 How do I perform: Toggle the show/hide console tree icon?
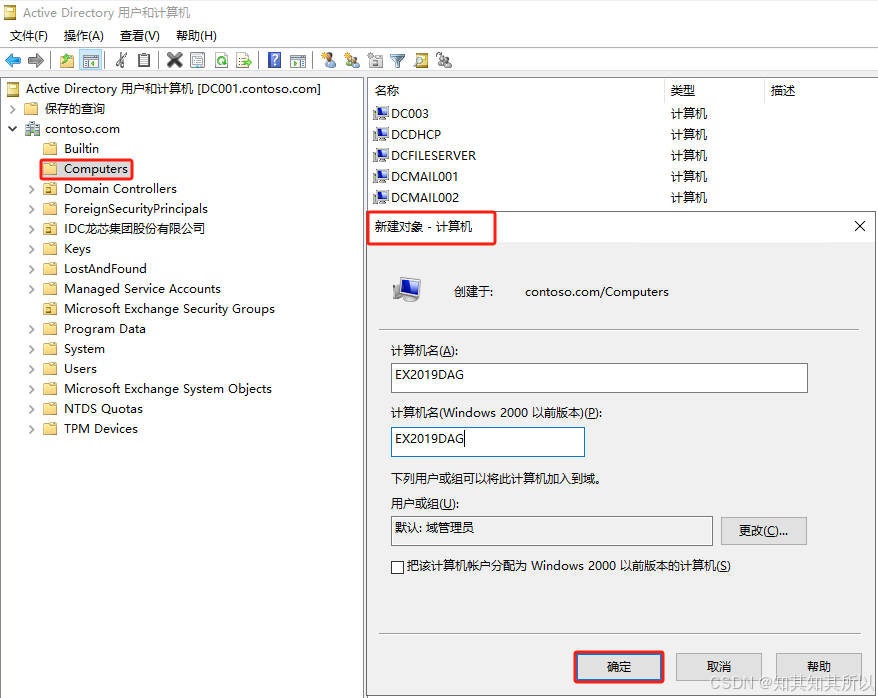pyautogui.click(x=90, y=60)
